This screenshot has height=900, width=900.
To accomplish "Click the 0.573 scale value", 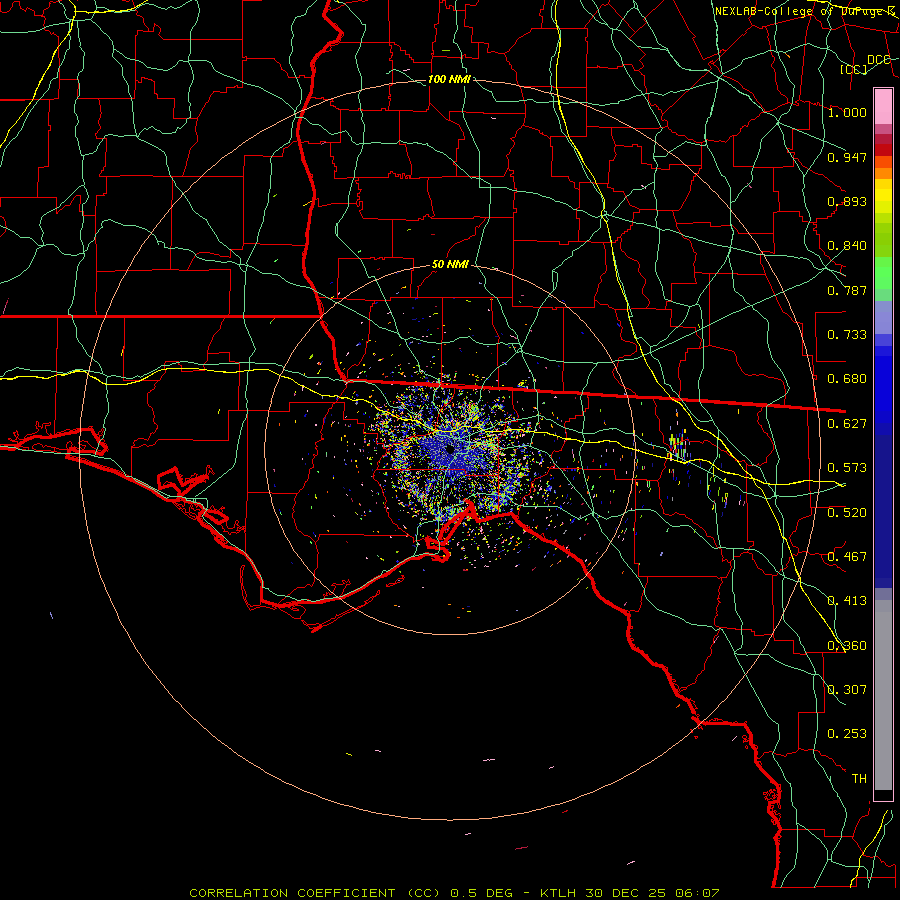I will tap(847, 468).
